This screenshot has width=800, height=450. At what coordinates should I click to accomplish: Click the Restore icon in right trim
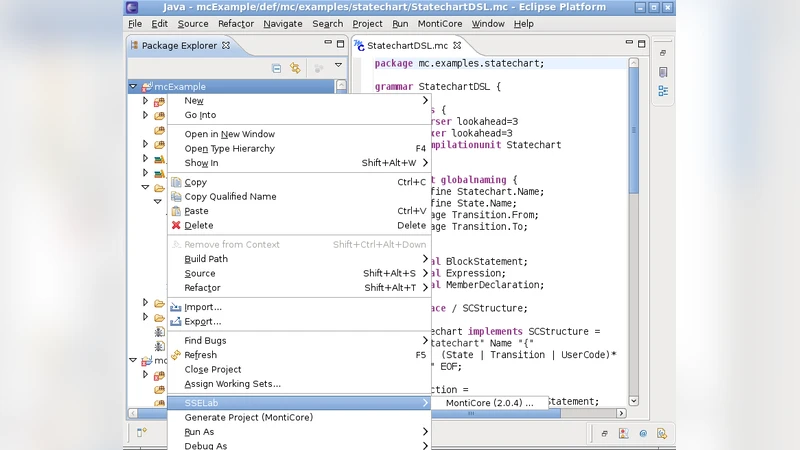[663, 52]
